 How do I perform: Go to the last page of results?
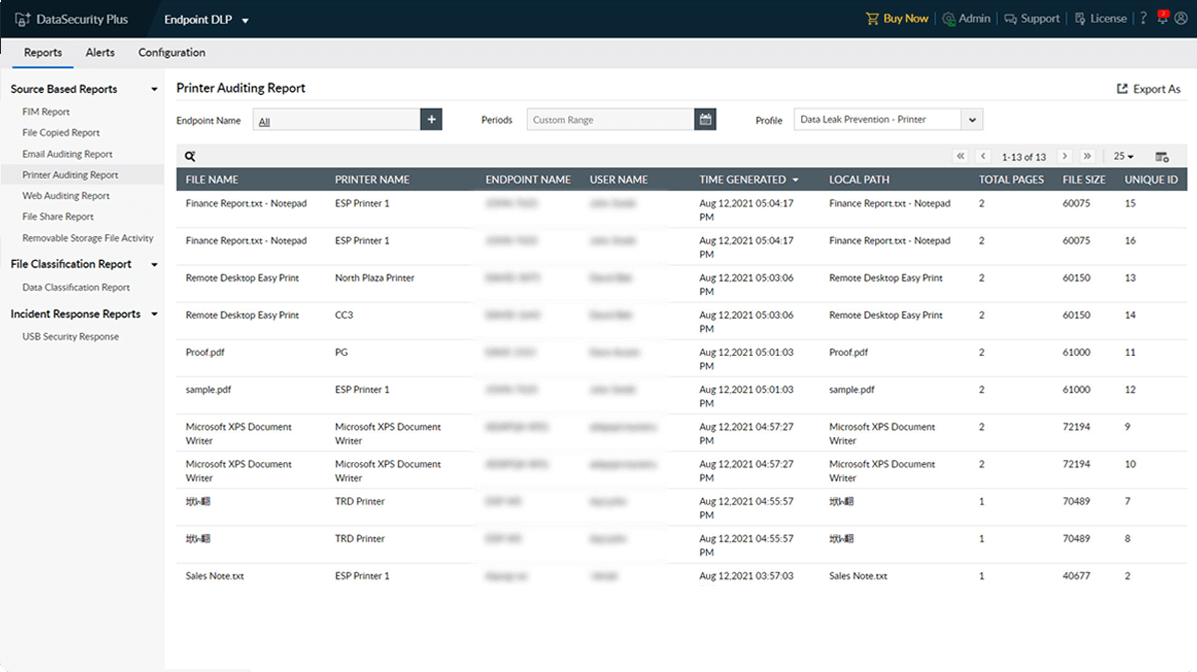tap(1087, 156)
